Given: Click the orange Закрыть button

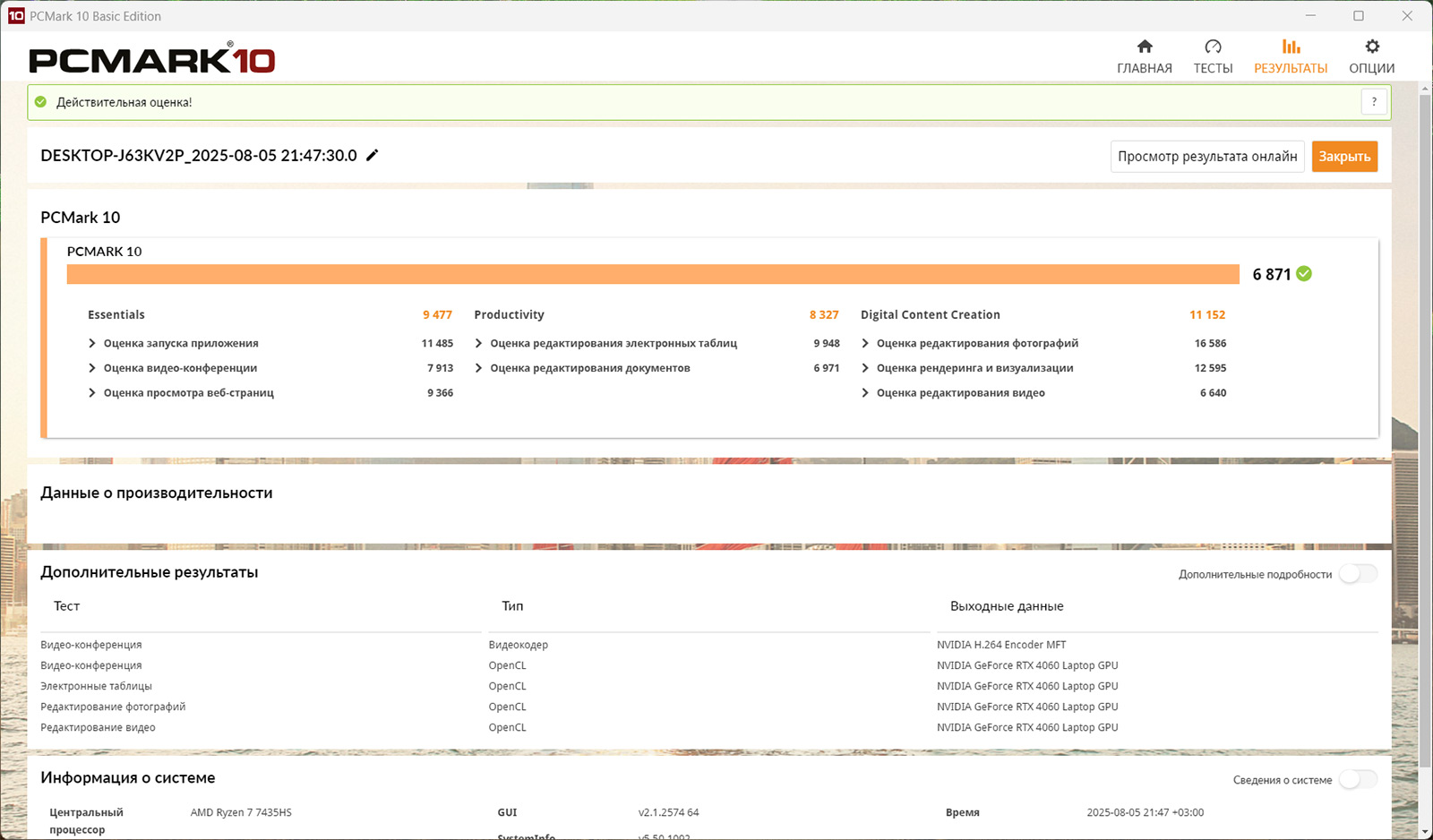Looking at the screenshot, I should (1344, 156).
